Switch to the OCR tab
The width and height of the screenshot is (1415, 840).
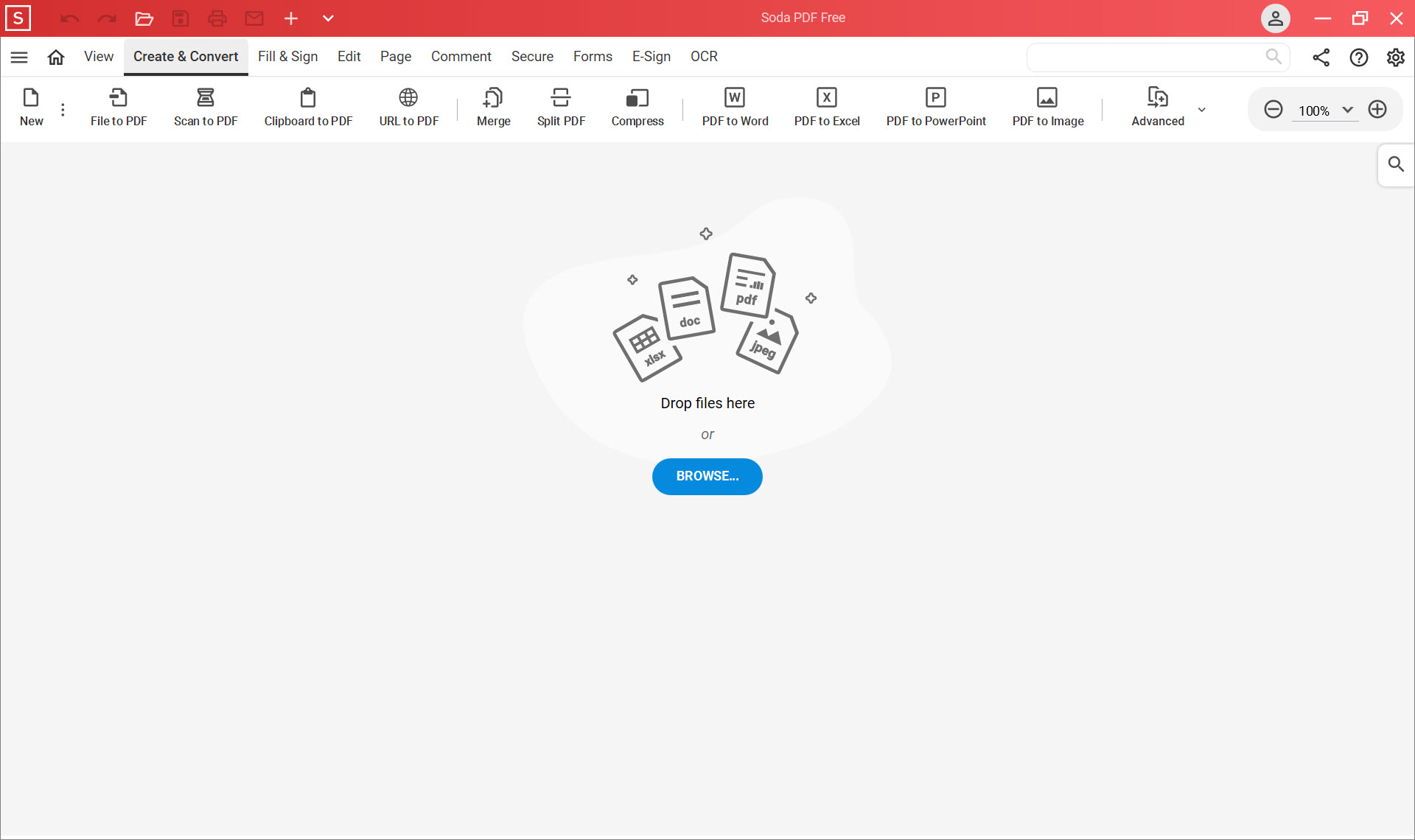coord(704,57)
